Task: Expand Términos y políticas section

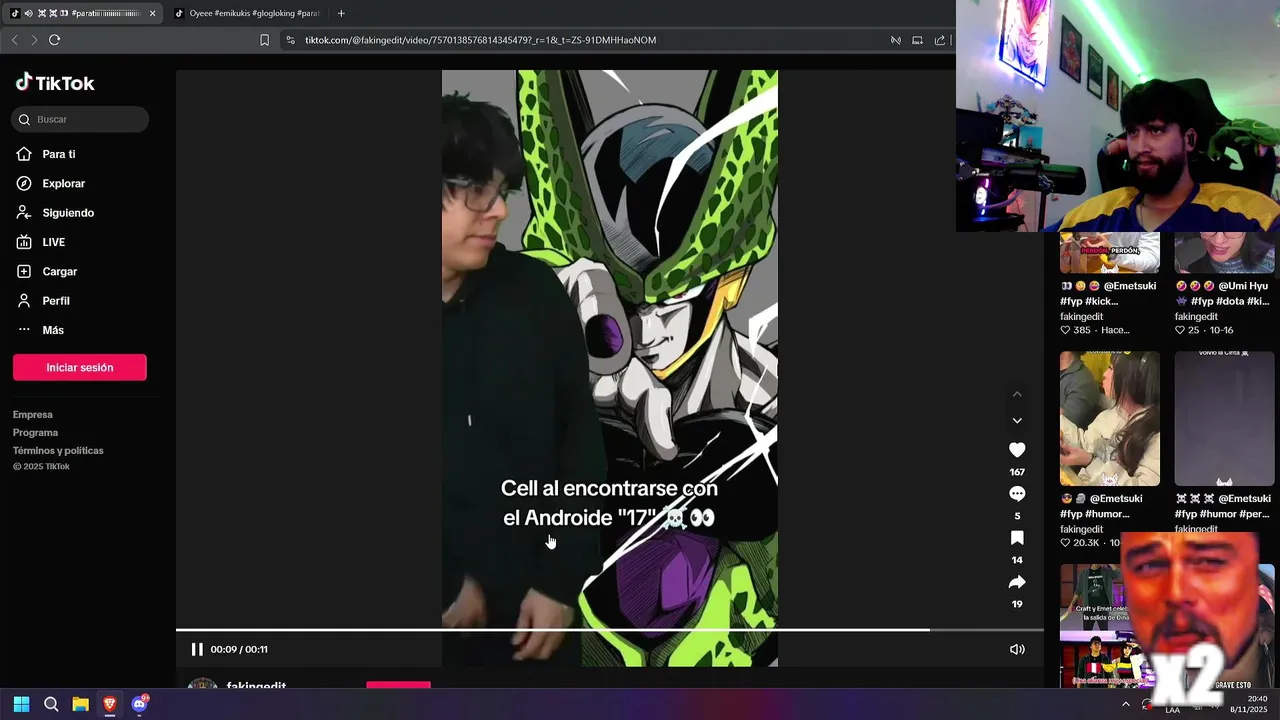Action: tap(58, 450)
